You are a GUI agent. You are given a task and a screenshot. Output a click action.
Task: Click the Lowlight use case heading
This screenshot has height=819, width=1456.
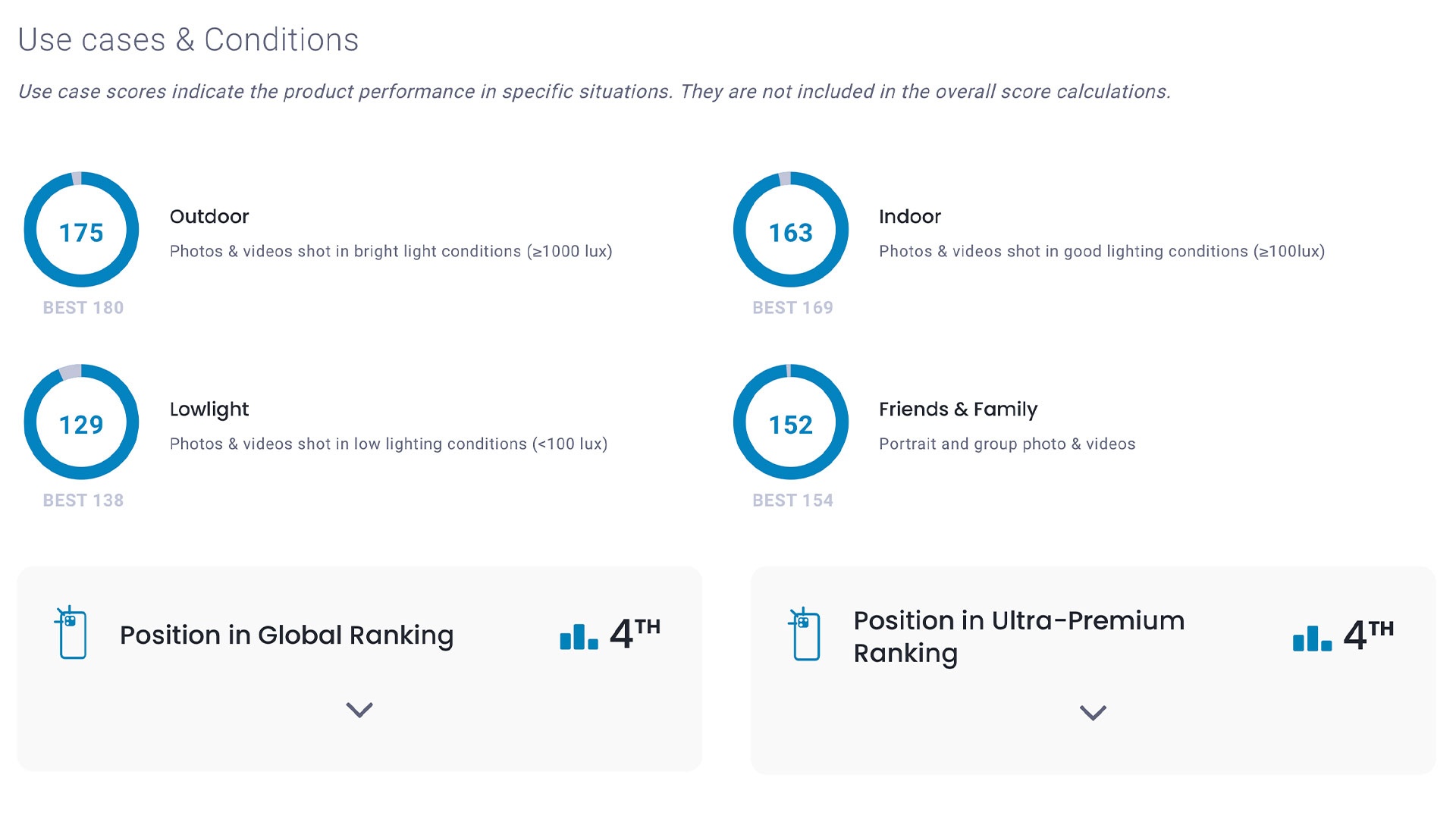(209, 409)
